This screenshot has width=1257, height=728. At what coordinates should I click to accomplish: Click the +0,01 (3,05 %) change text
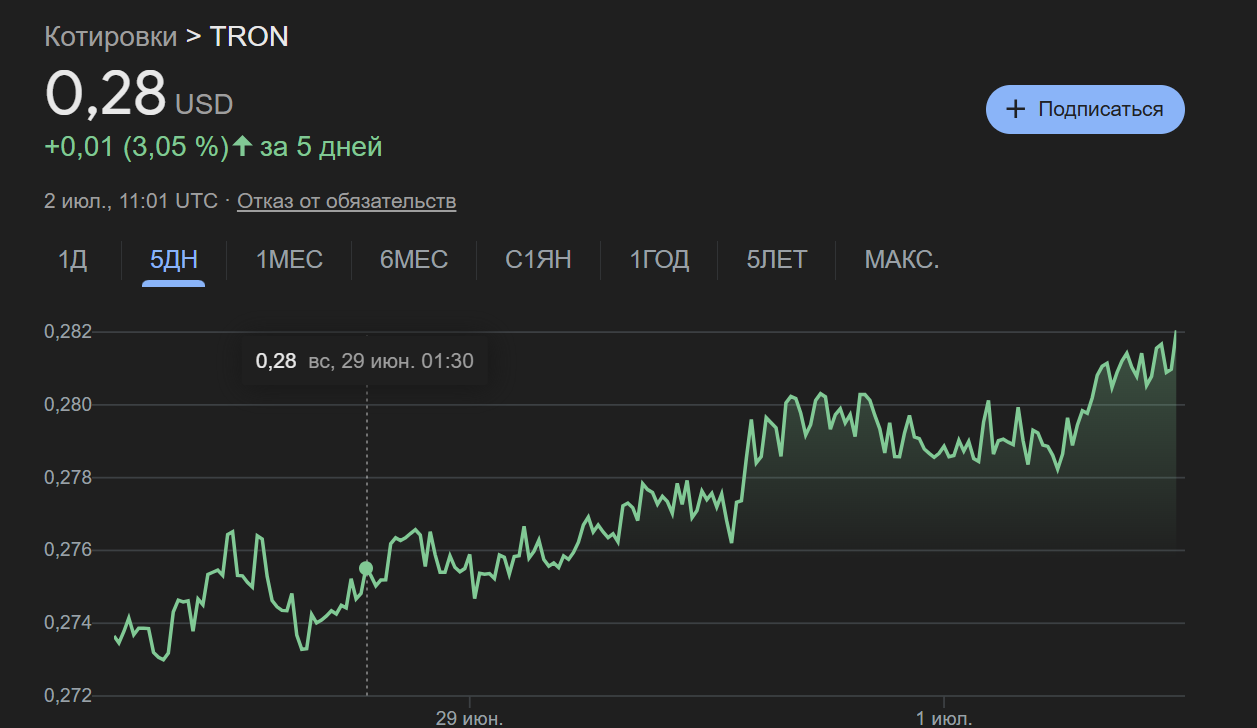tap(137, 147)
